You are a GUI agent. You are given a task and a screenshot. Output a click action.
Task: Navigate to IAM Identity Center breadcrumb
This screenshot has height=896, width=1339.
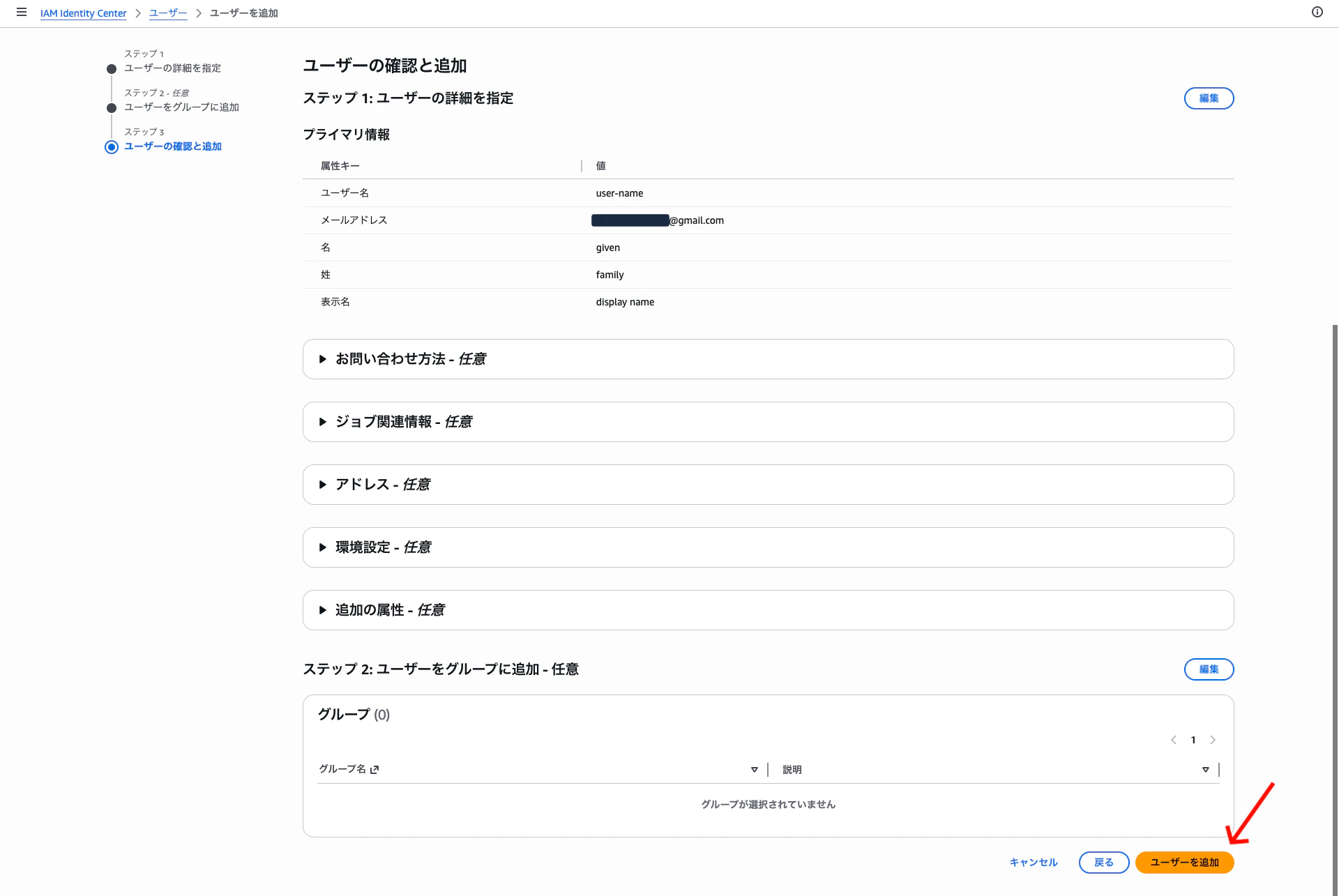[x=83, y=13]
